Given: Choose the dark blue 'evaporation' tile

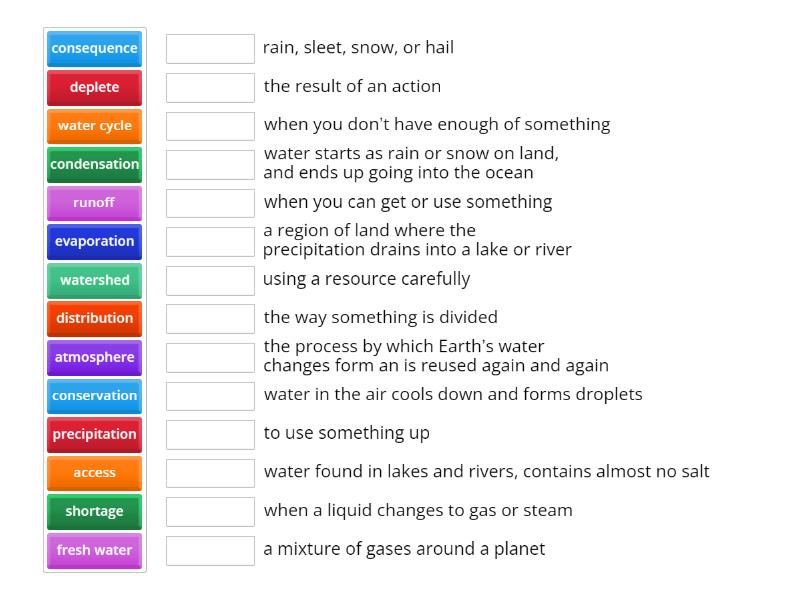Looking at the screenshot, I should tap(94, 241).
